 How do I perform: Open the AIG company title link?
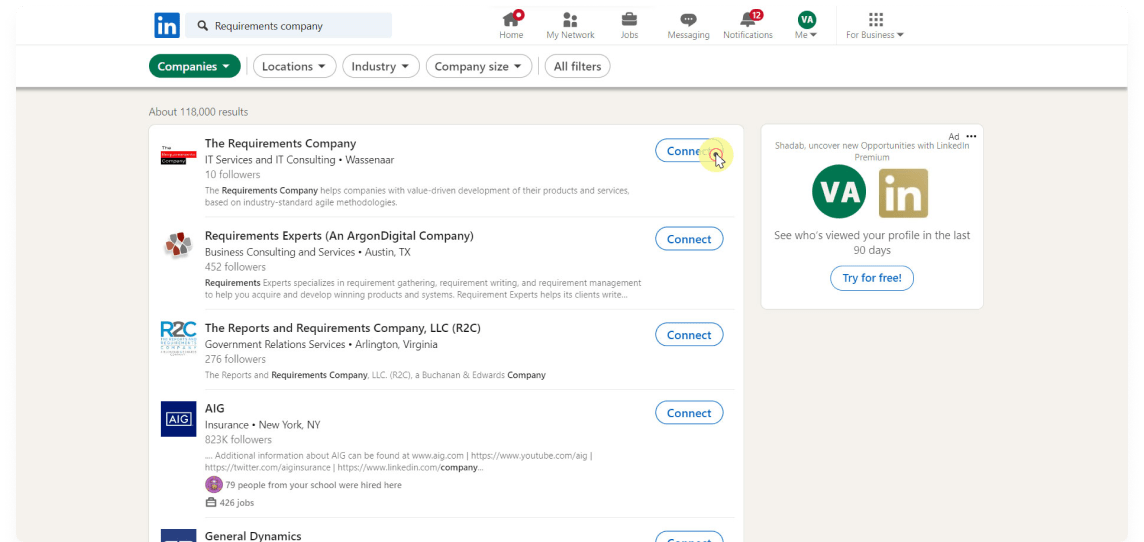point(214,409)
